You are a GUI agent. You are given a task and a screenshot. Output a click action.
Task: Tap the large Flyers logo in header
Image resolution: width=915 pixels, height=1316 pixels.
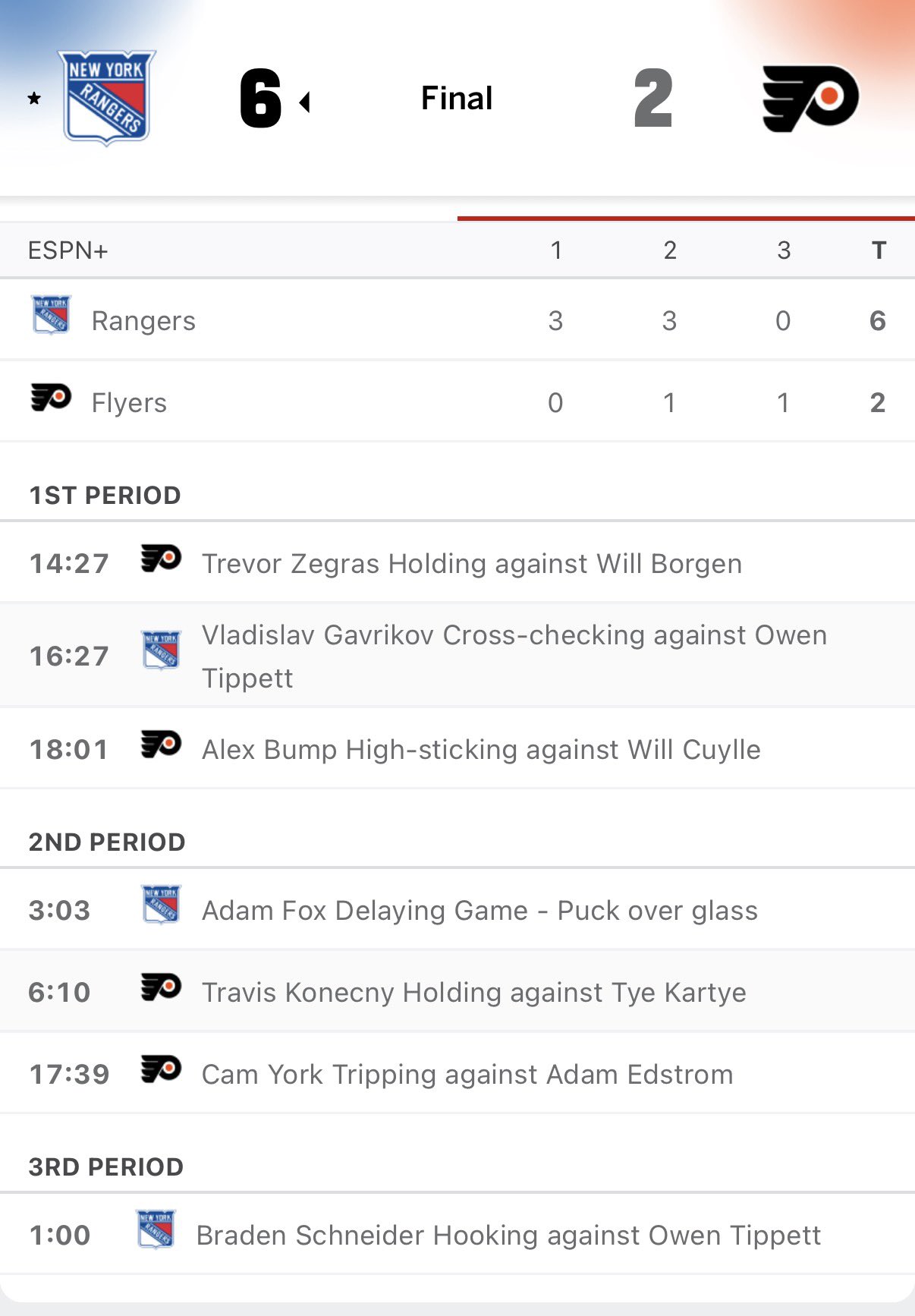pyautogui.click(x=810, y=98)
